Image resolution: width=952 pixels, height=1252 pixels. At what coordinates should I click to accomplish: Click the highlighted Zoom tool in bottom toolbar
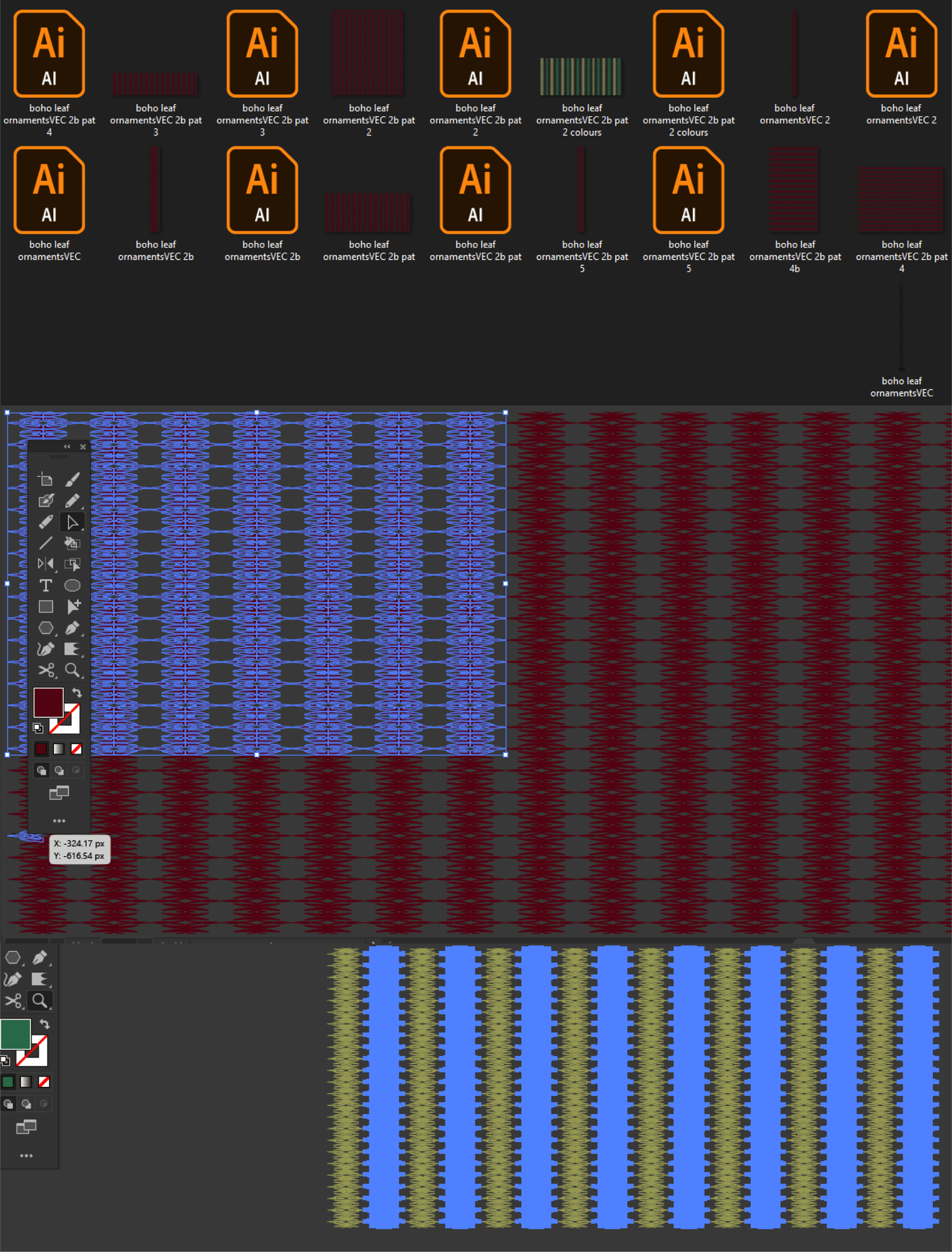click(39, 1001)
